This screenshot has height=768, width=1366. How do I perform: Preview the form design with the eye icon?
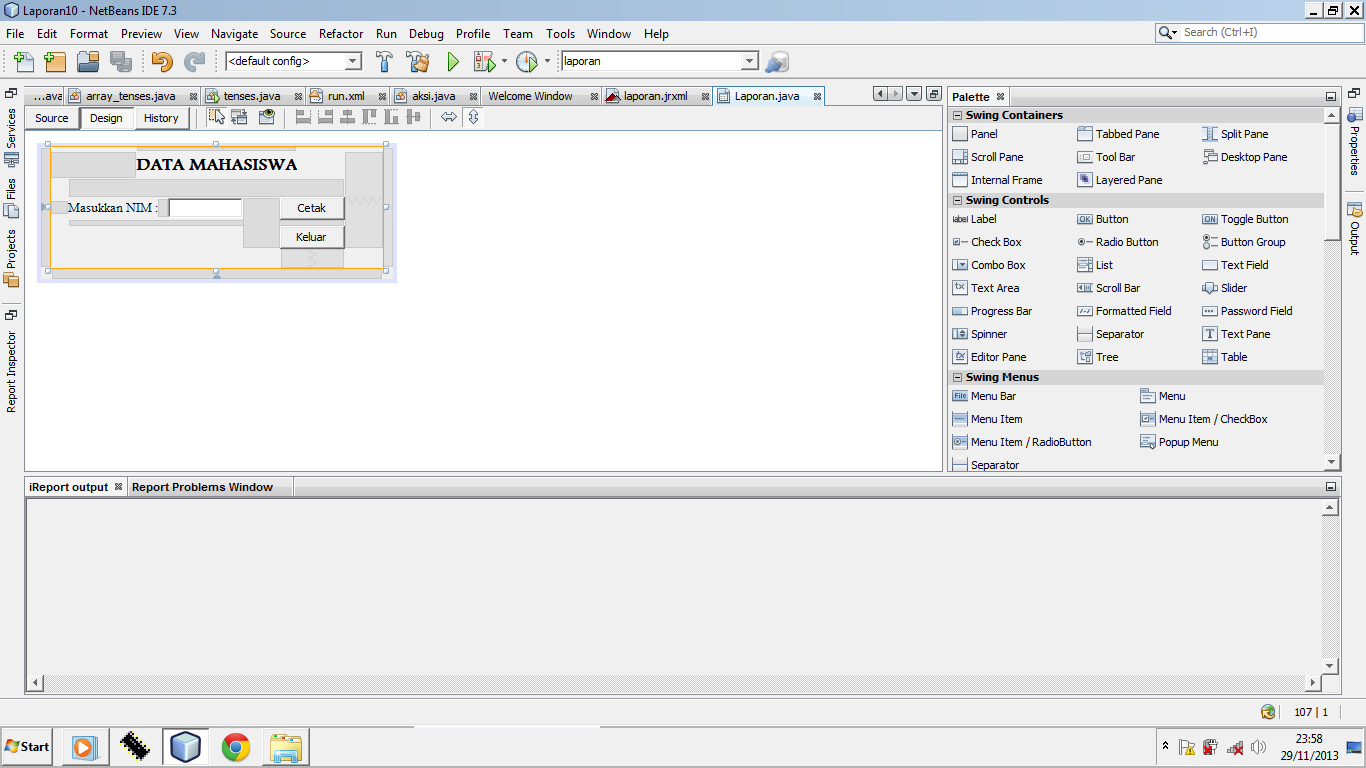click(x=265, y=117)
